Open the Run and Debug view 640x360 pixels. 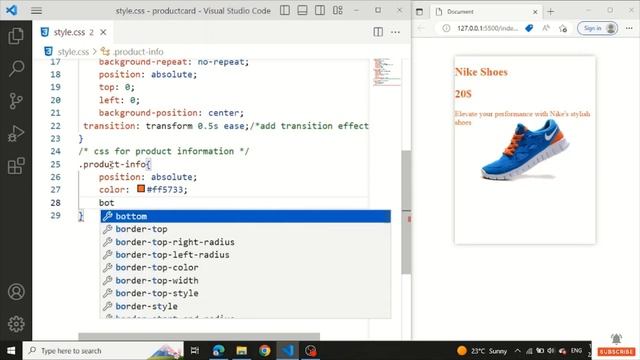coord(16,133)
